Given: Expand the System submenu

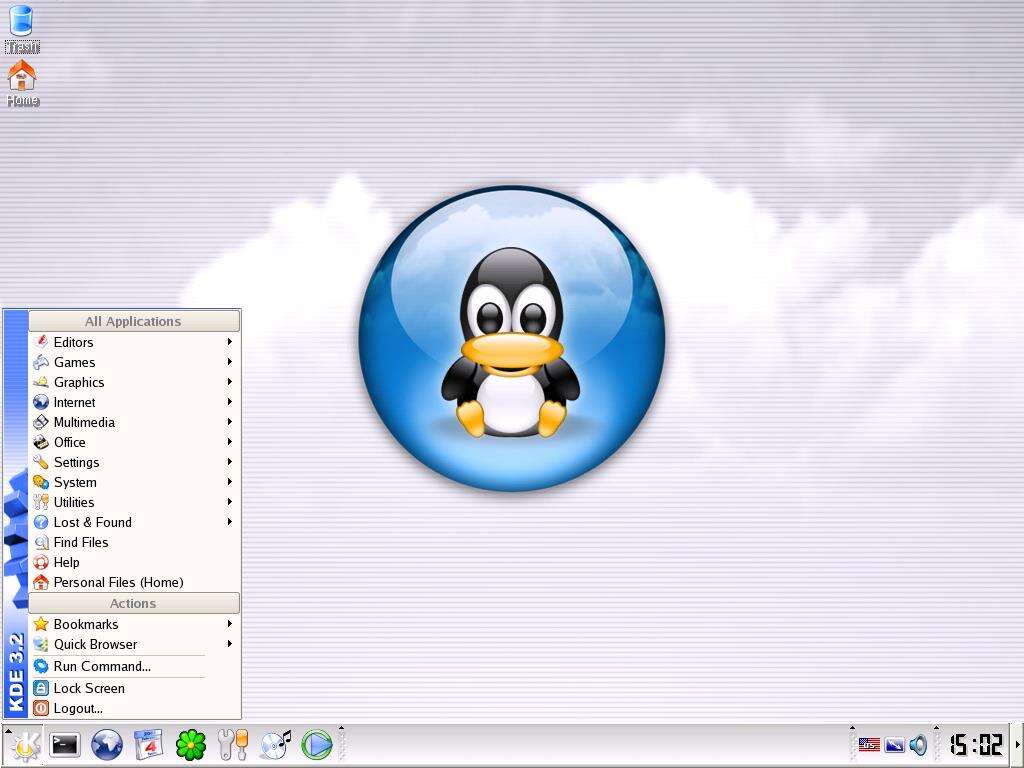Looking at the screenshot, I should 135,483.
